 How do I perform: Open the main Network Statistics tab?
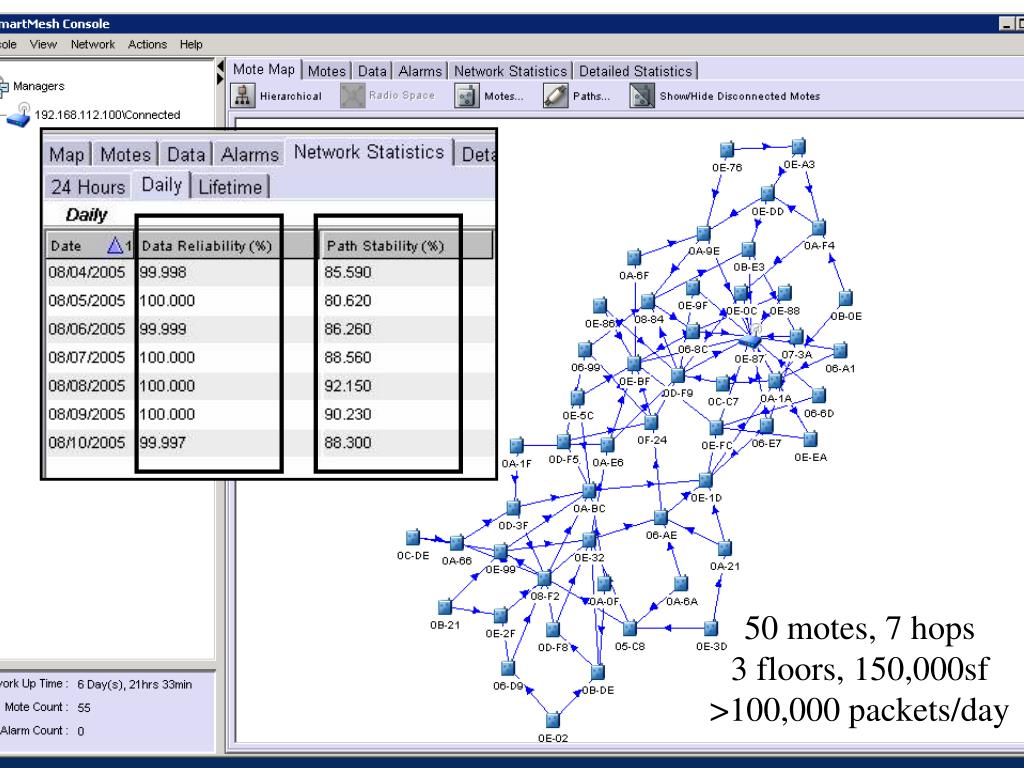511,71
